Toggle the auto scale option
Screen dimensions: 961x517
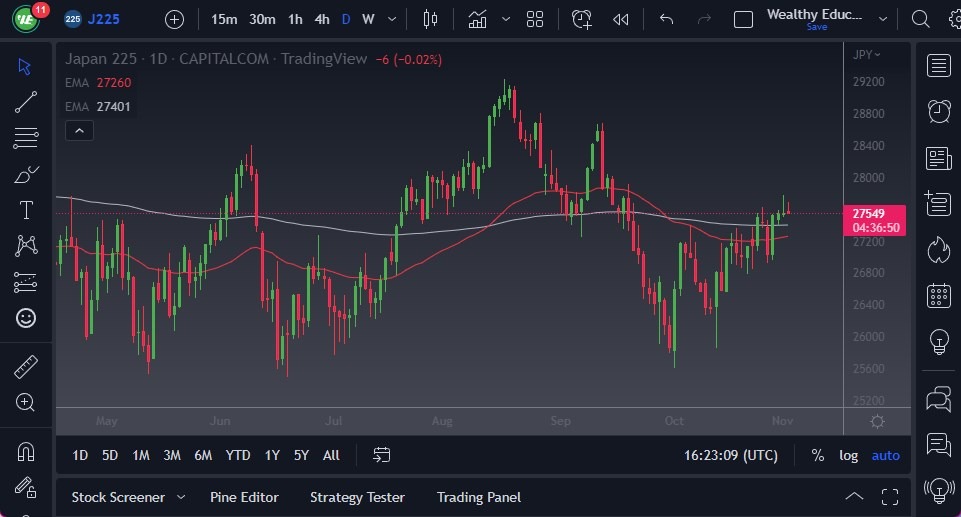(x=885, y=455)
